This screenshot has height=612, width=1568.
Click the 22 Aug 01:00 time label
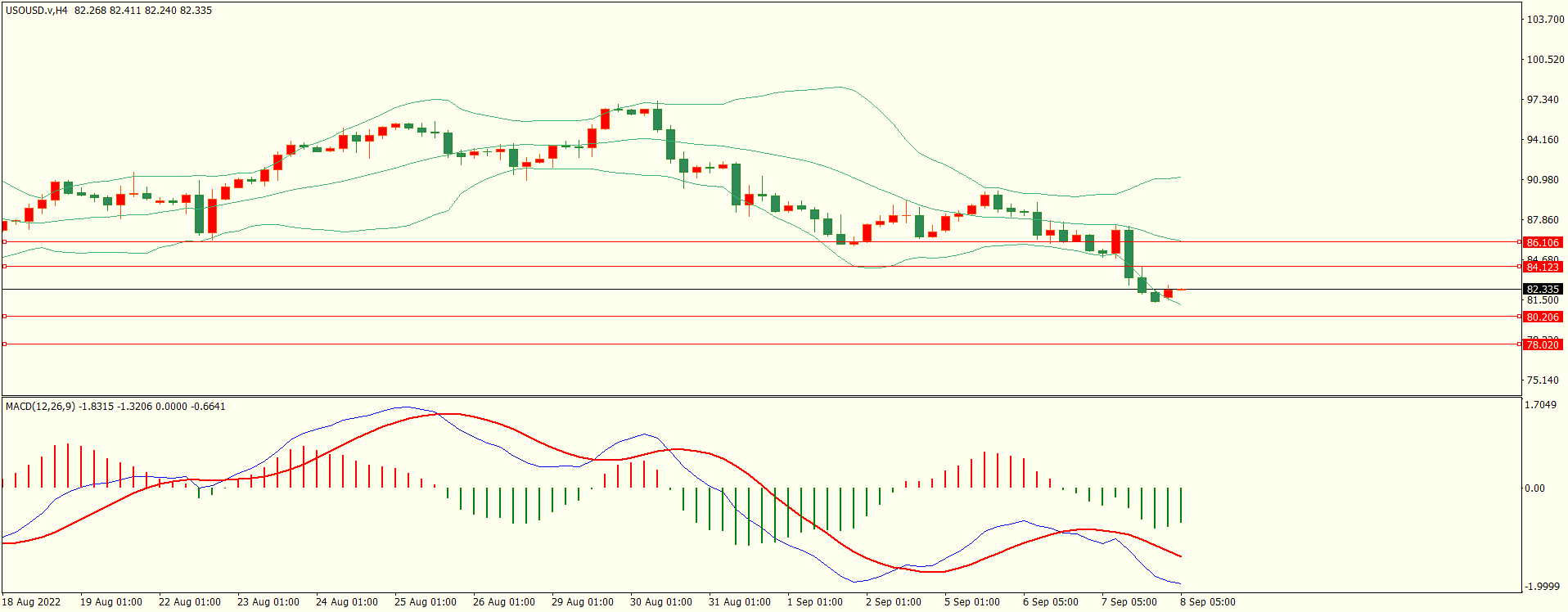point(190,601)
